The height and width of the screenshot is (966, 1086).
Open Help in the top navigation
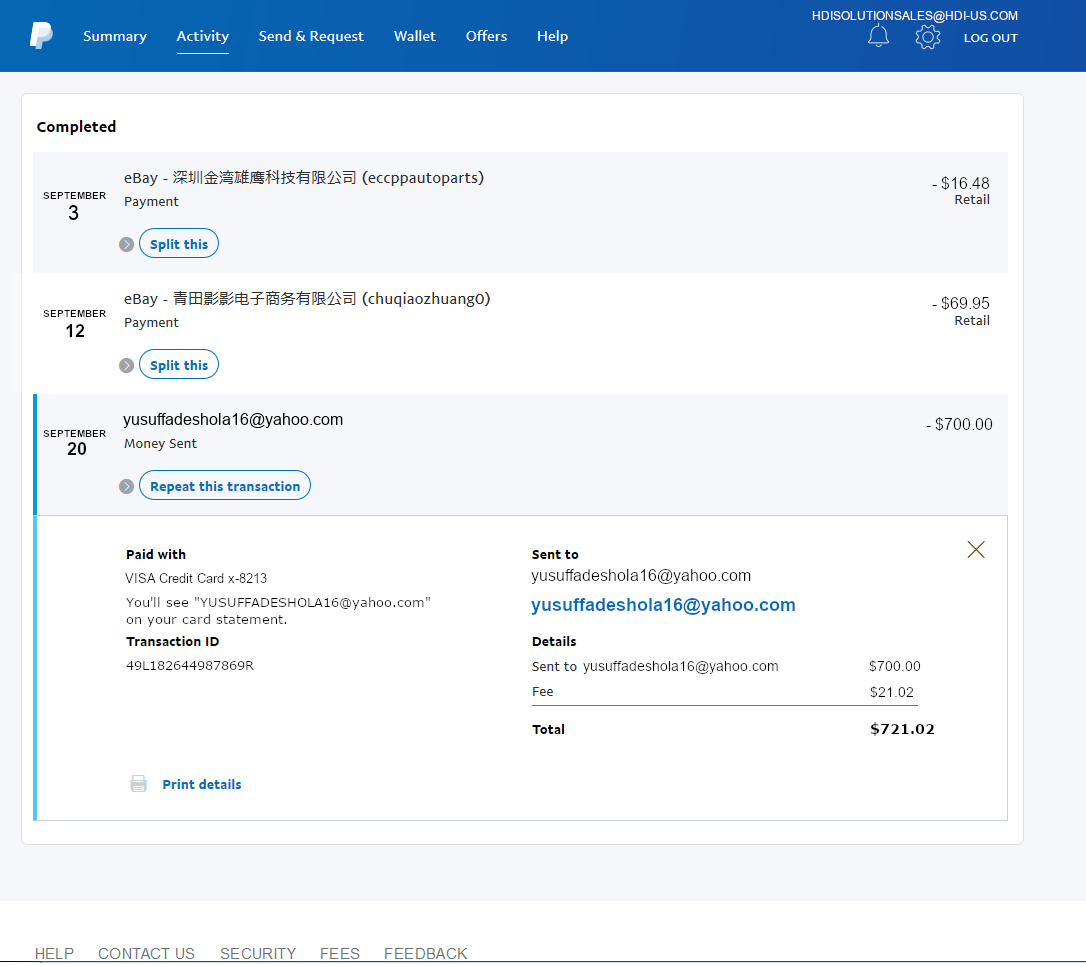pos(552,36)
